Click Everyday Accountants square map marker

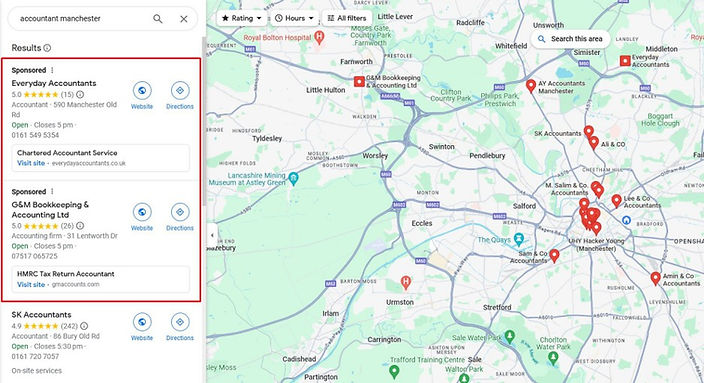[x=625, y=61]
